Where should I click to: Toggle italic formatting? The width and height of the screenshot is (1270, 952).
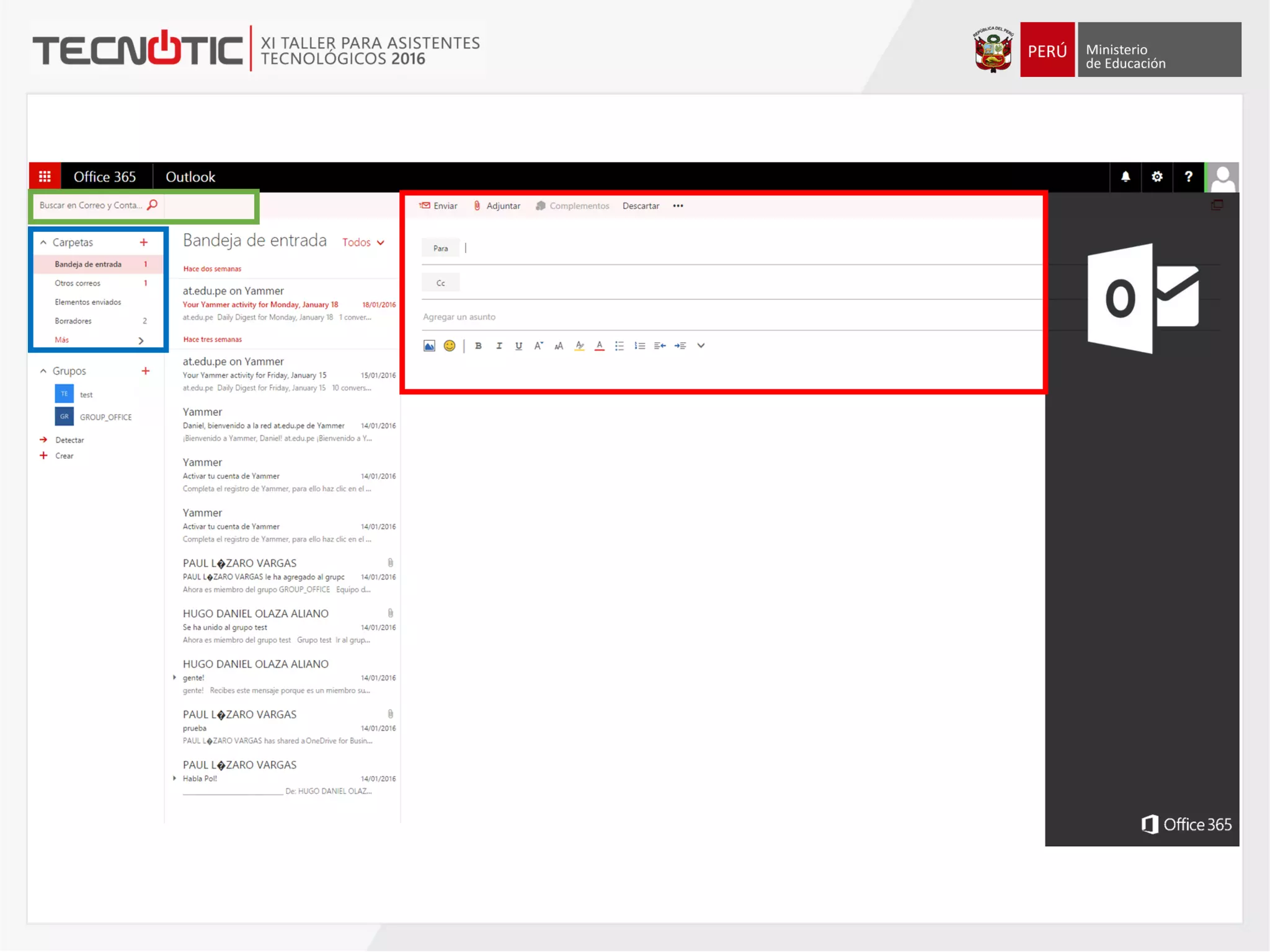(499, 346)
